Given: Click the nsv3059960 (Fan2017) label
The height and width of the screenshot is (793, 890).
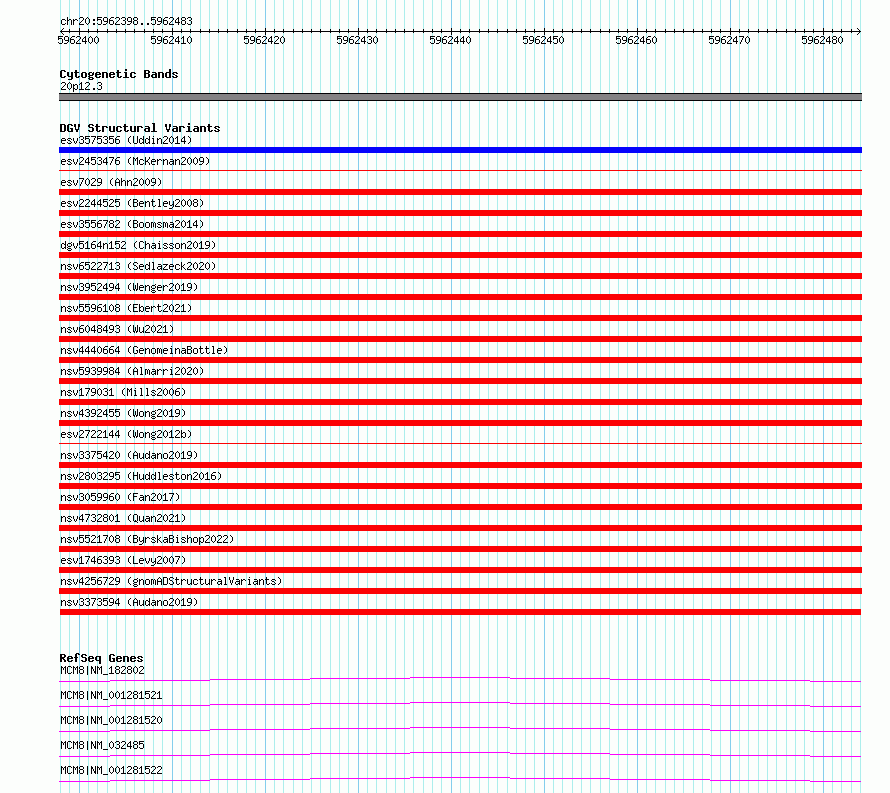Looking at the screenshot, I should (x=120, y=497).
